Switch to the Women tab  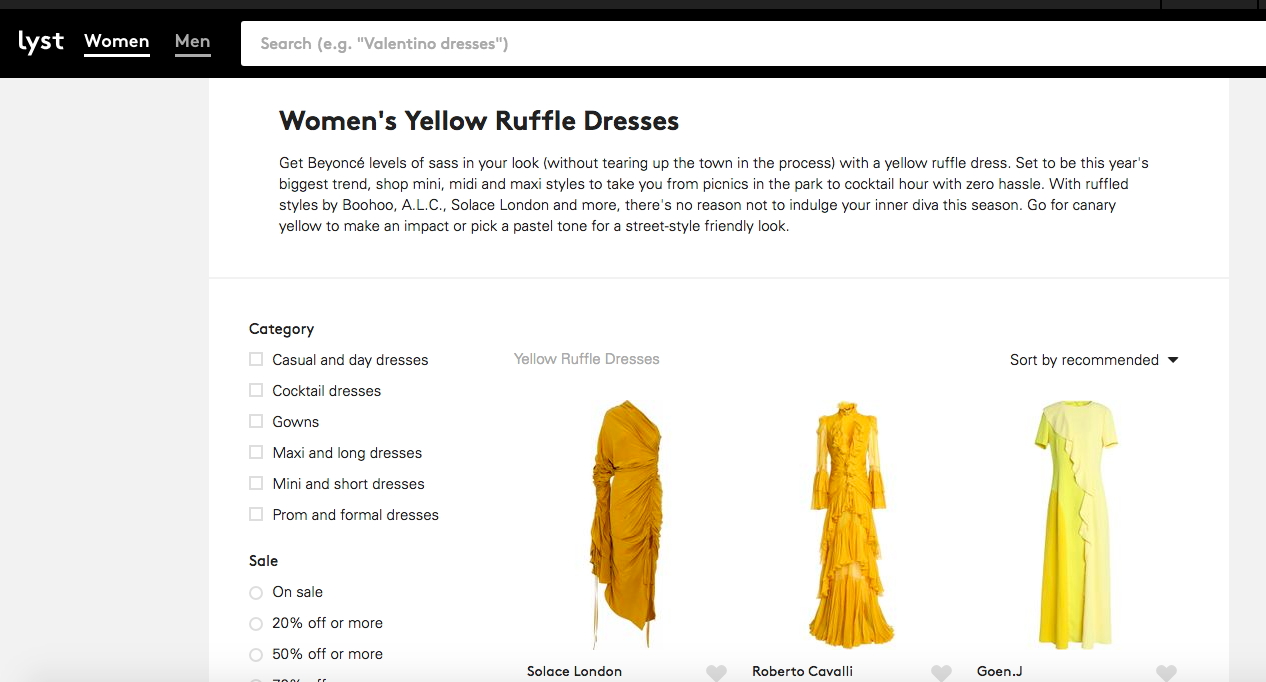click(x=117, y=42)
